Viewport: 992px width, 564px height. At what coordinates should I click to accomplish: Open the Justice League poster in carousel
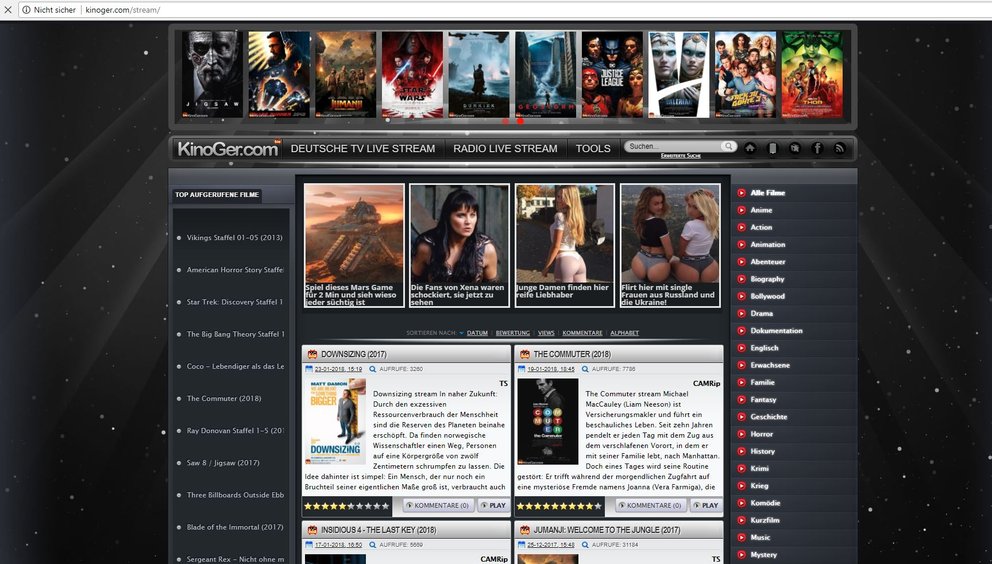pos(612,75)
